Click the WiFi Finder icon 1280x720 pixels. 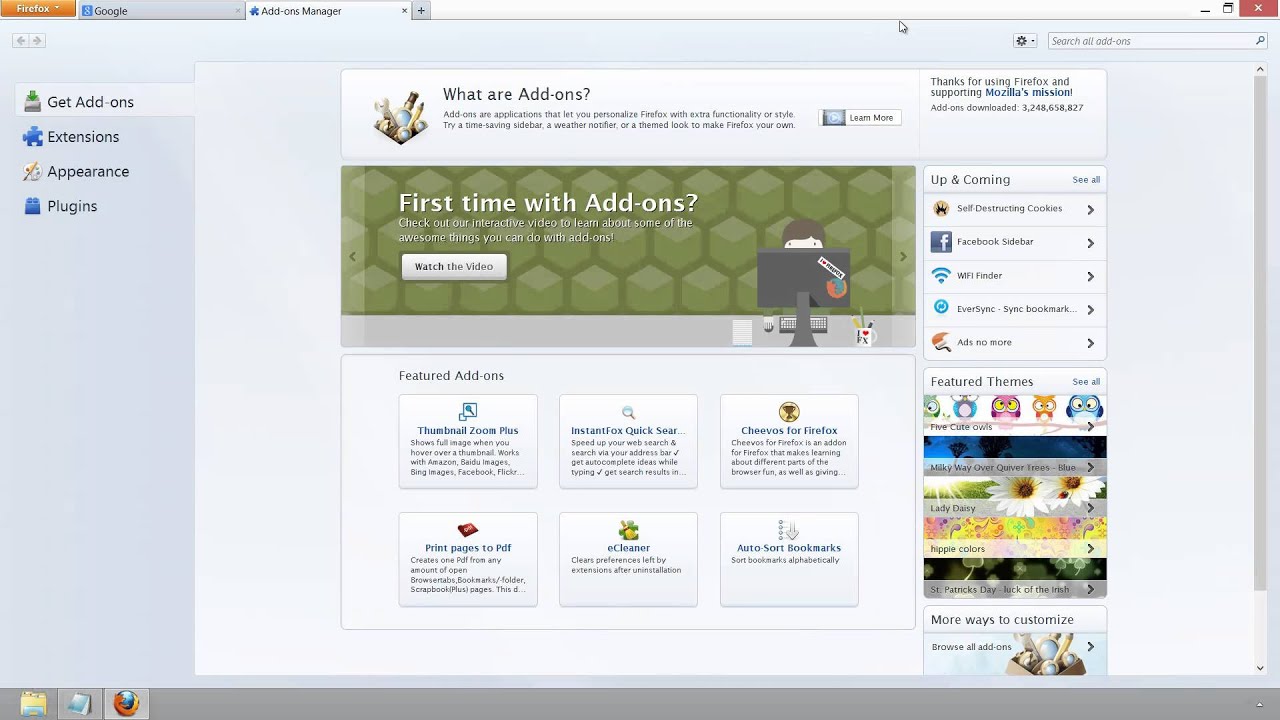point(941,275)
